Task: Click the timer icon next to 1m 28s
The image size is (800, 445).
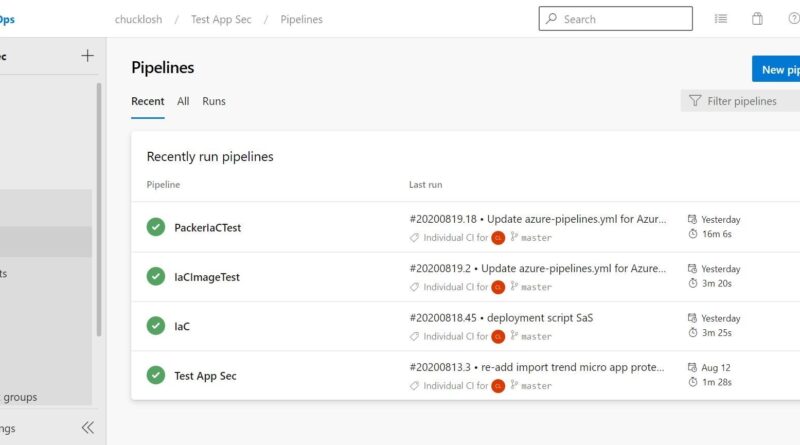Action: (692, 382)
